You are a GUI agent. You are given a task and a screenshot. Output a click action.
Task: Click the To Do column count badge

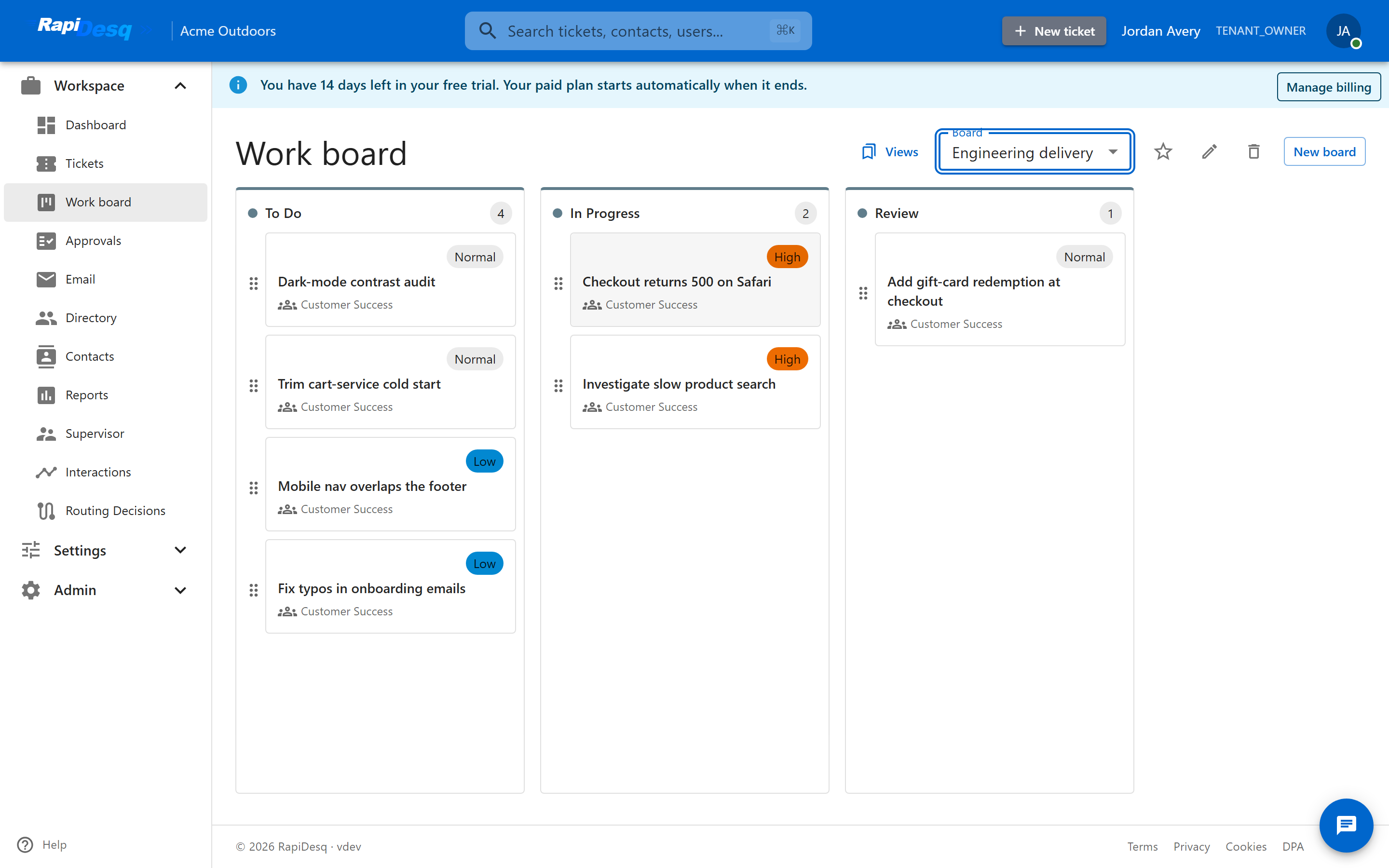(x=501, y=214)
